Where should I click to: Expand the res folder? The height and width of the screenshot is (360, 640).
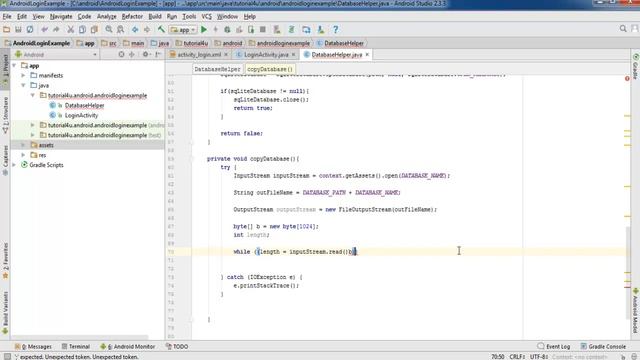tap(23, 155)
